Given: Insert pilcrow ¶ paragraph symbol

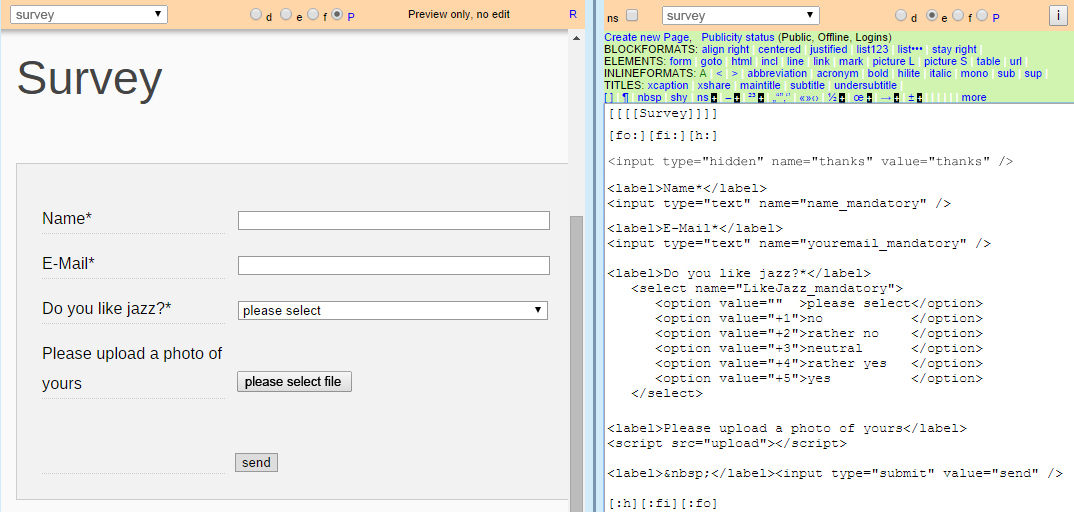Looking at the screenshot, I should pyautogui.click(x=625, y=98).
